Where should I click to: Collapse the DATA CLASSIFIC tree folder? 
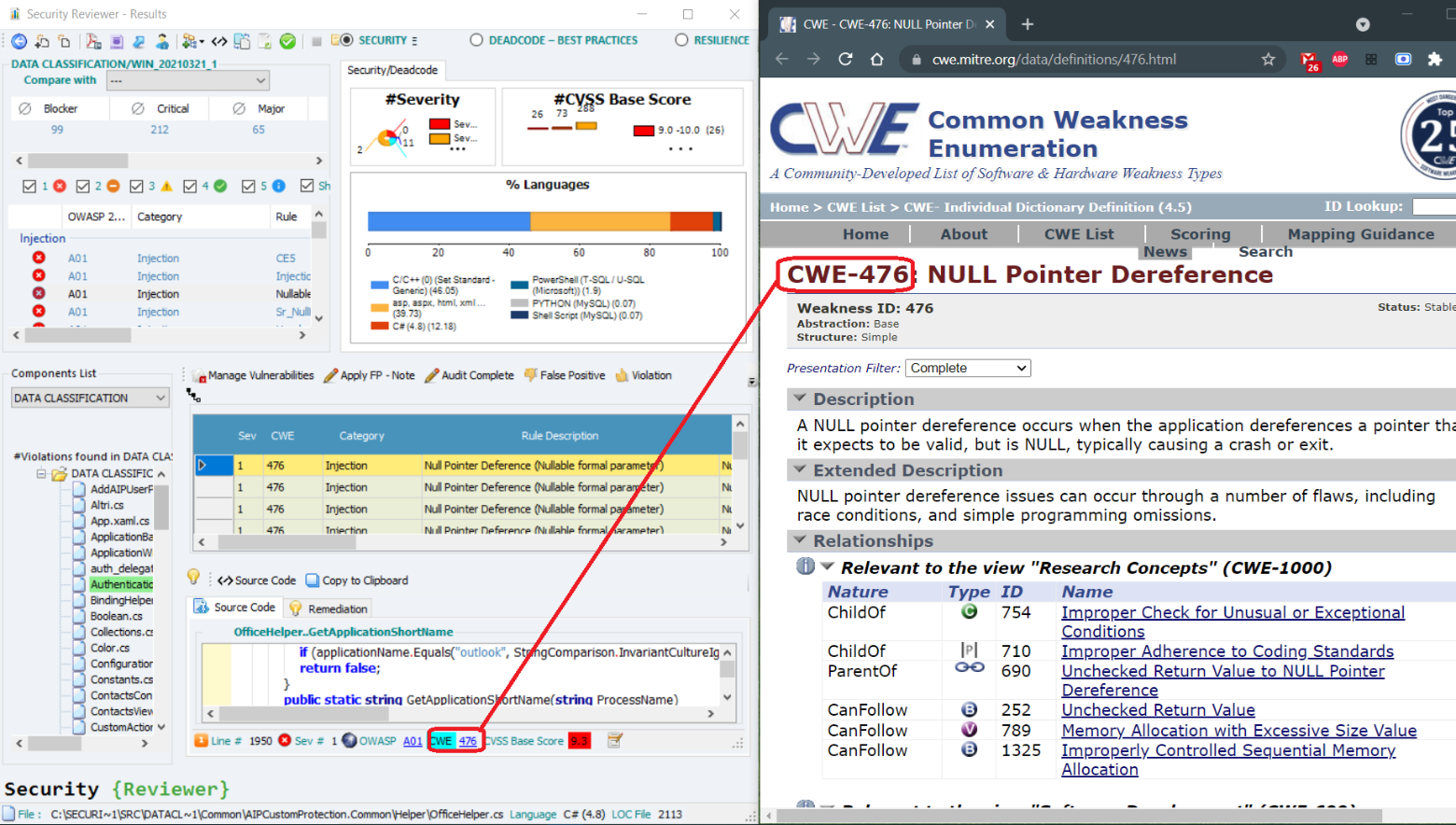tap(41, 473)
